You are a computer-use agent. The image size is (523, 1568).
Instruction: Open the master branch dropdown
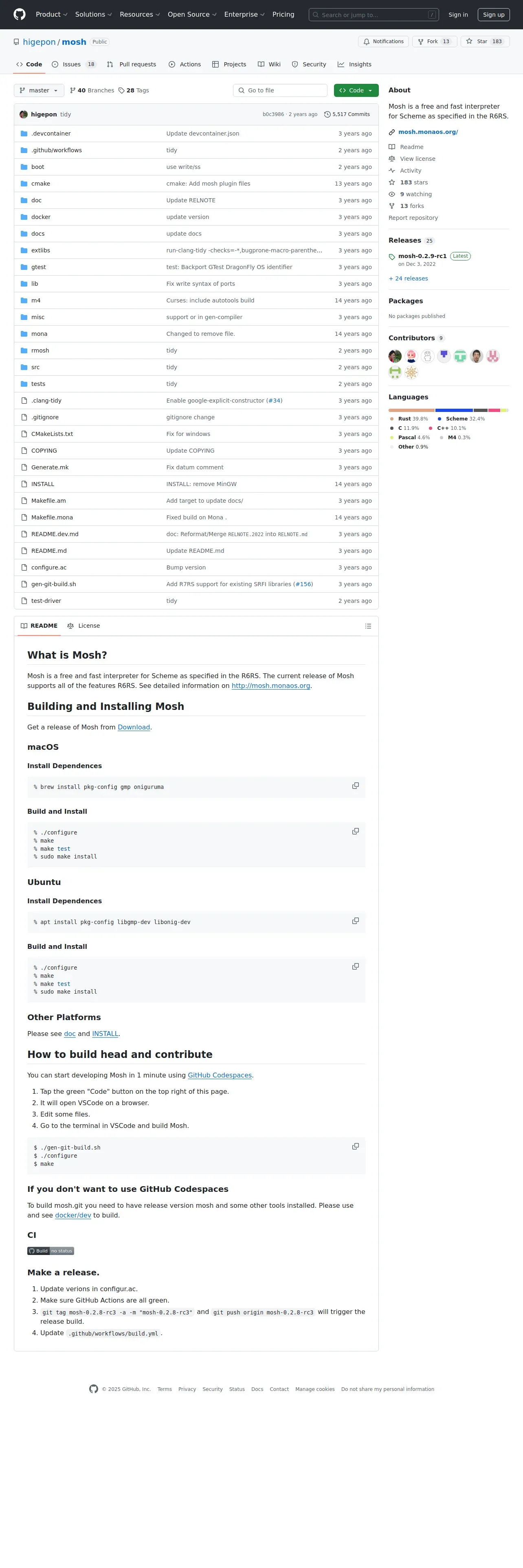[x=39, y=90]
